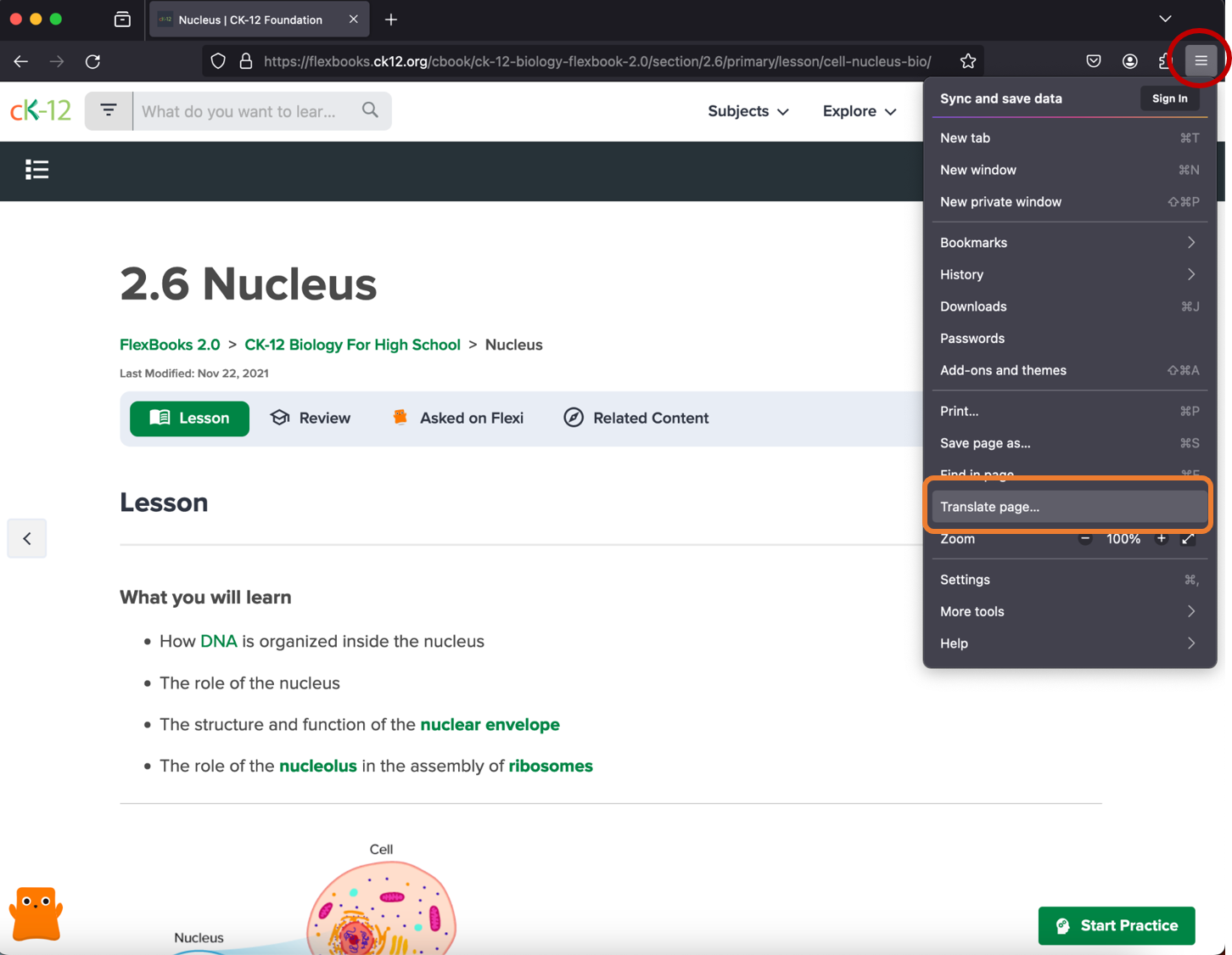The image size is (1232, 955).
Task: Open Passwords from menu
Action: (x=1069, y=338)
